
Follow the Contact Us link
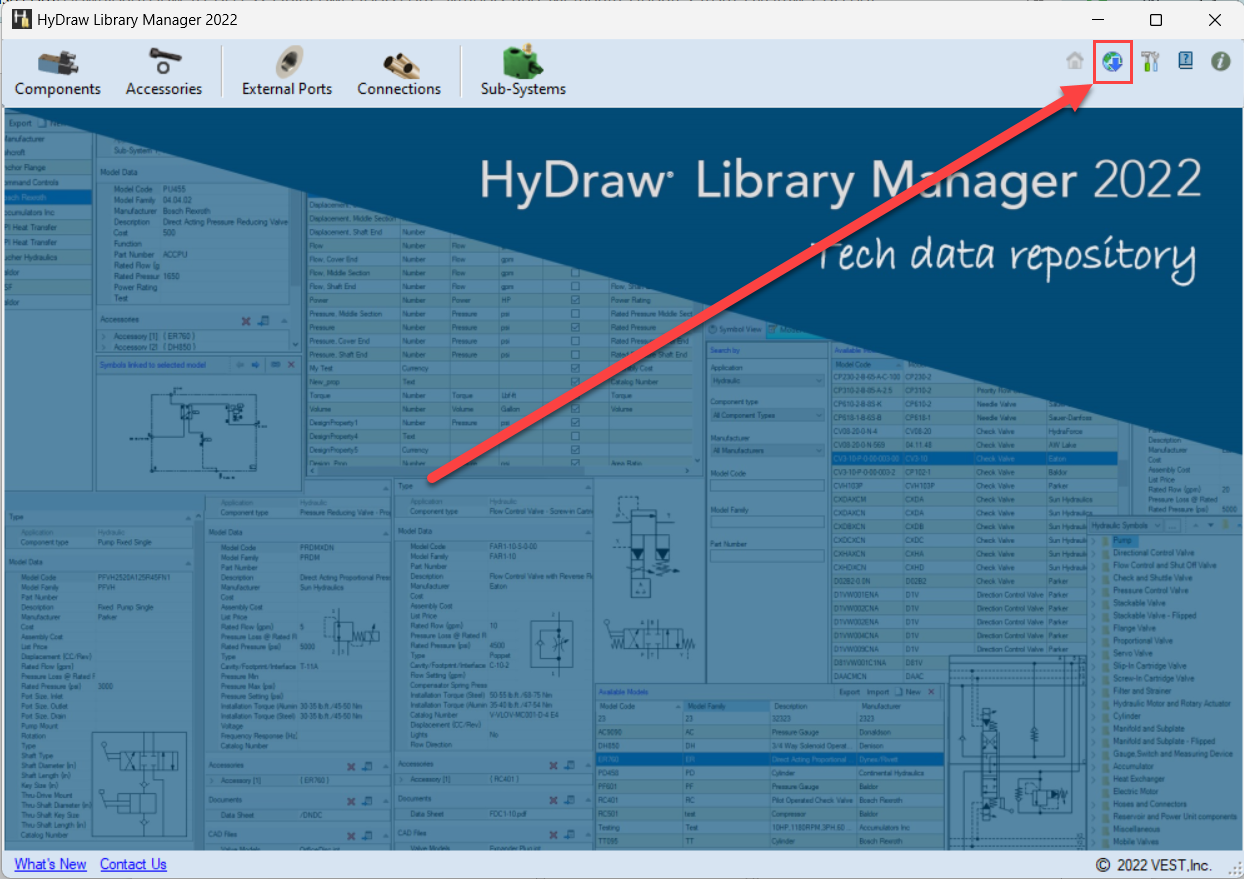133,864
